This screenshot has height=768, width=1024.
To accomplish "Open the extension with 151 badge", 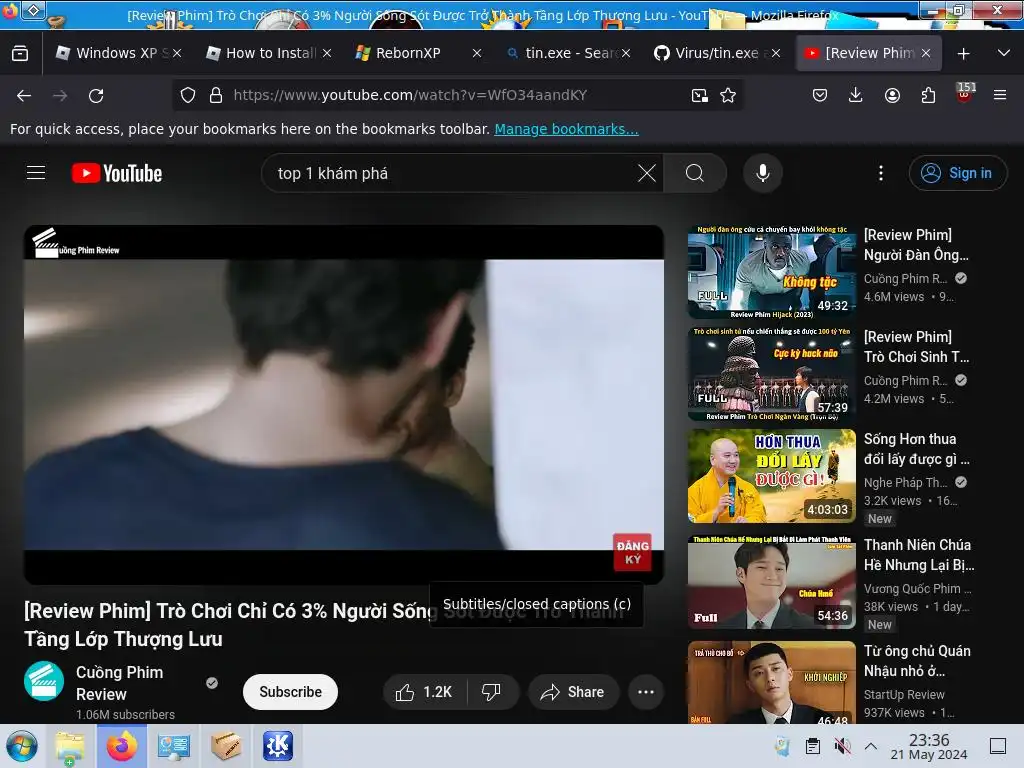I will pyautogui.click(x=965, y=93).
